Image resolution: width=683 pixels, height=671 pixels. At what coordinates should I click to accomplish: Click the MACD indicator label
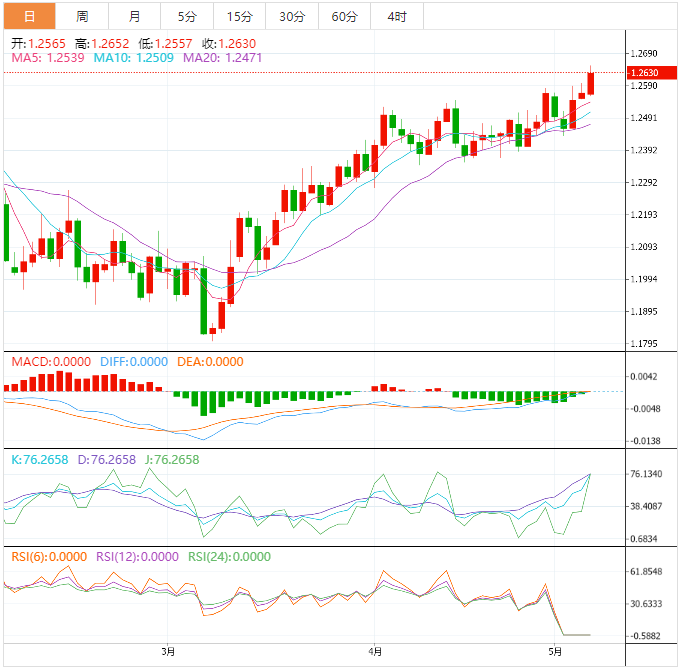click(x=50, y=362)
